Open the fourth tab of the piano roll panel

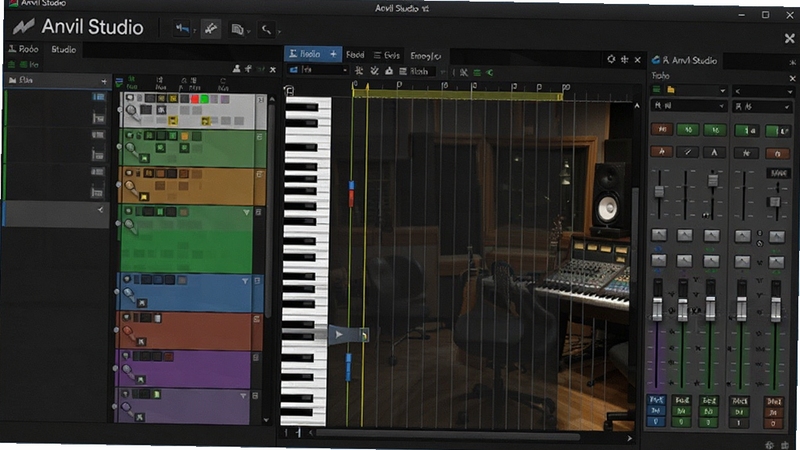click(x=426, y=56)
